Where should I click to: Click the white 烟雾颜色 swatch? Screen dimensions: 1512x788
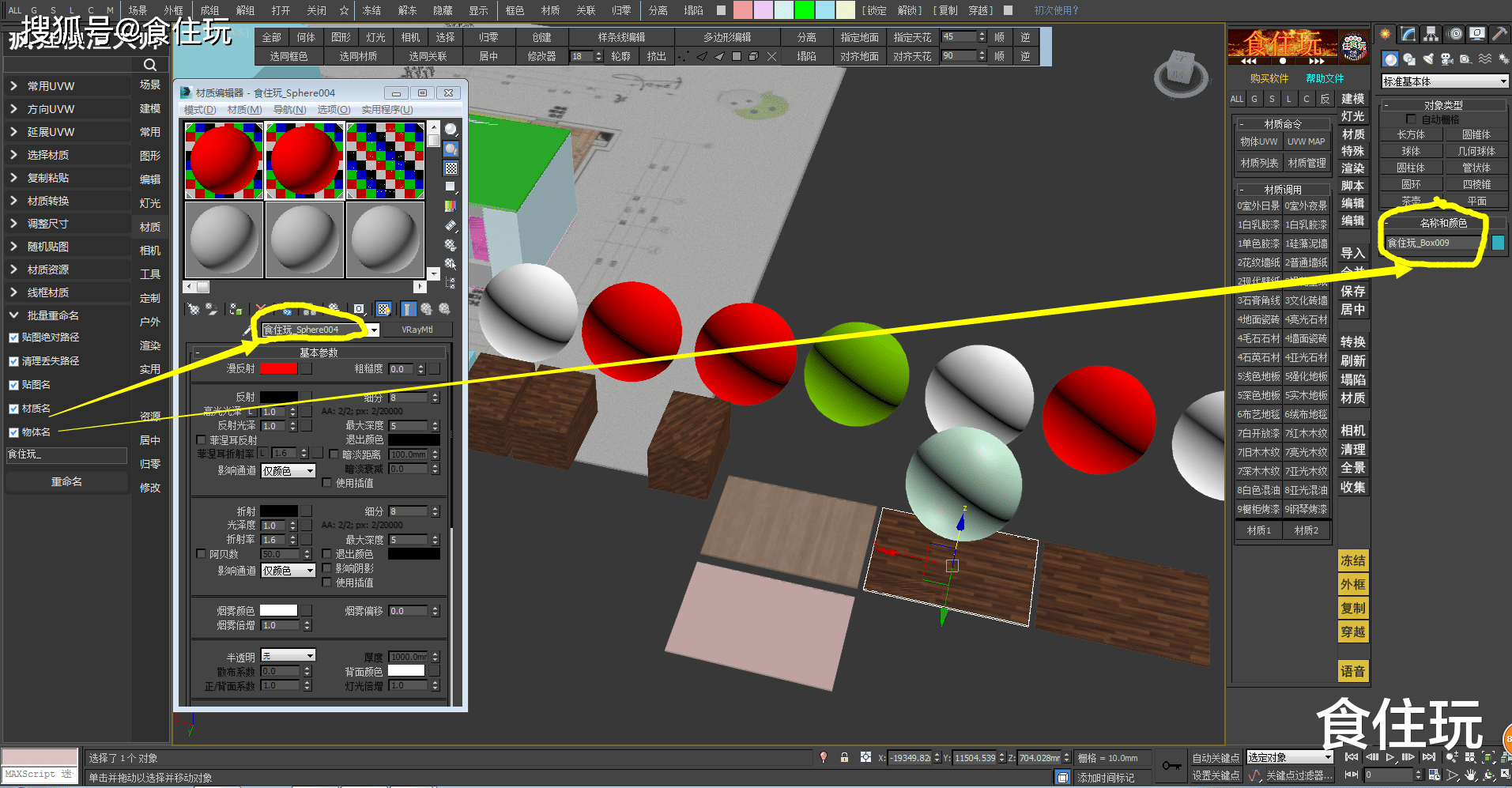pyautogui.click(x=278, y=610)
